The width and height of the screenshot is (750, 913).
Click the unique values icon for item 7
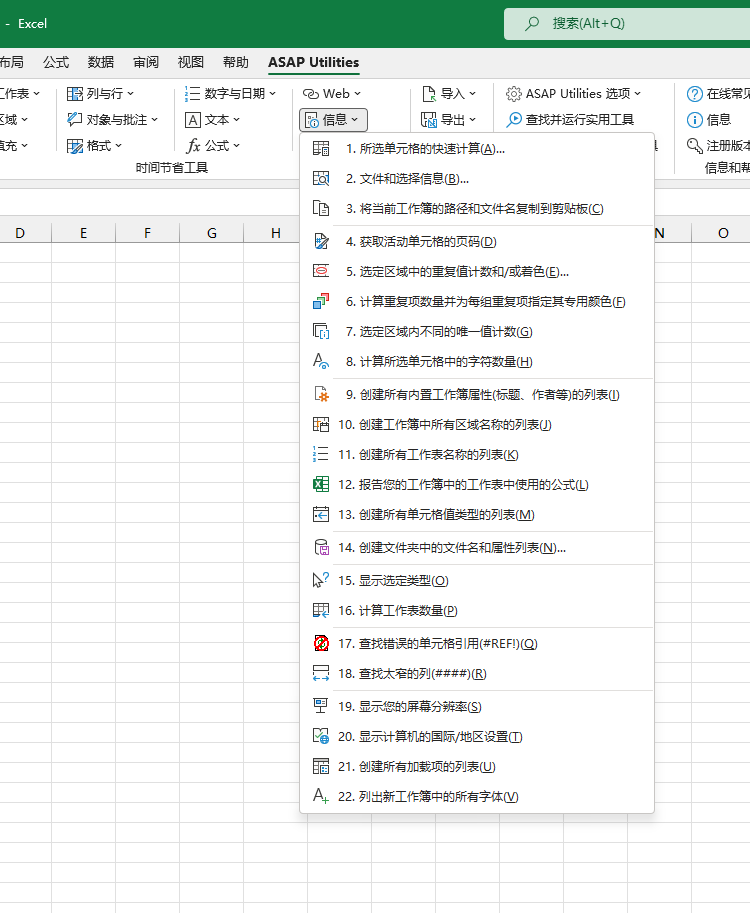[321, 332]
